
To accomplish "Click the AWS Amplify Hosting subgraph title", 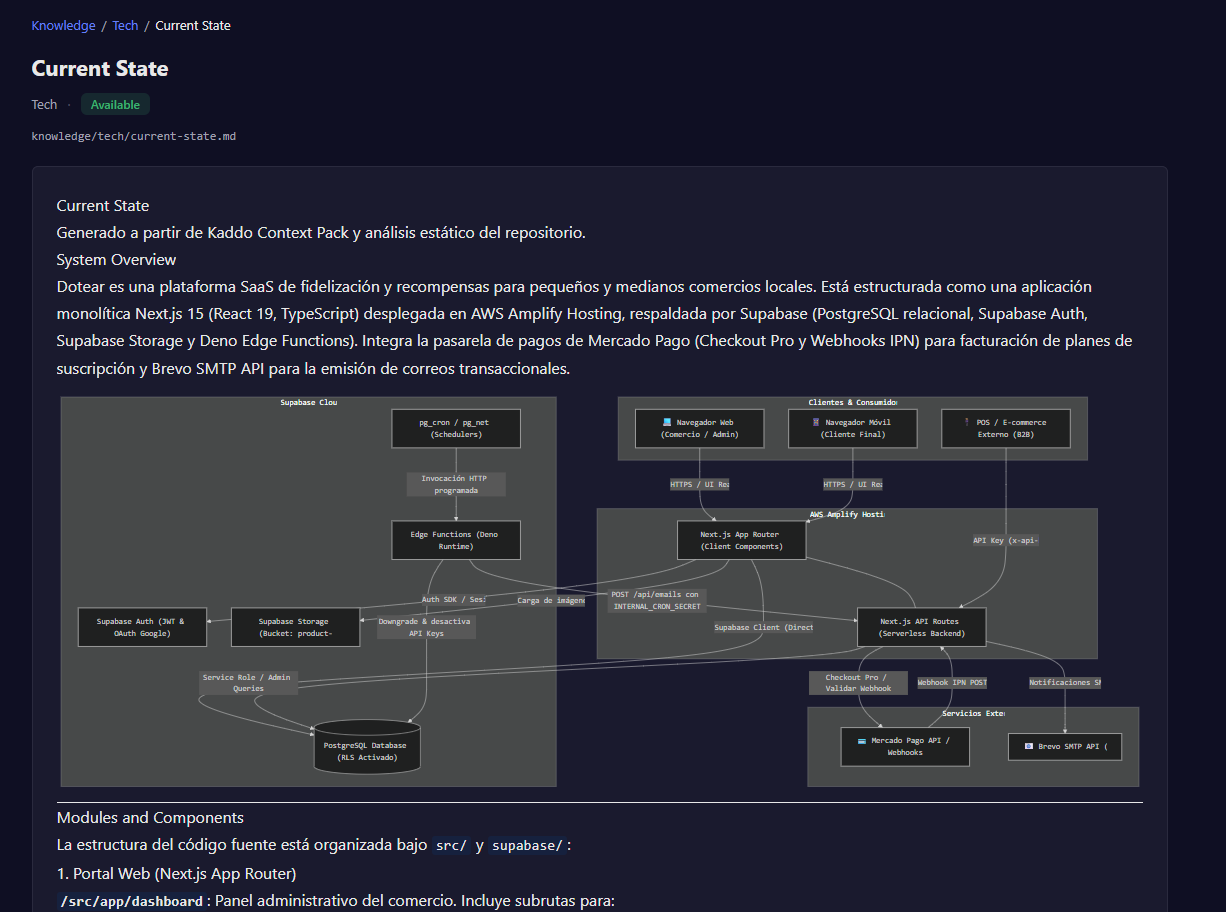I will click(x=847, y=514).
